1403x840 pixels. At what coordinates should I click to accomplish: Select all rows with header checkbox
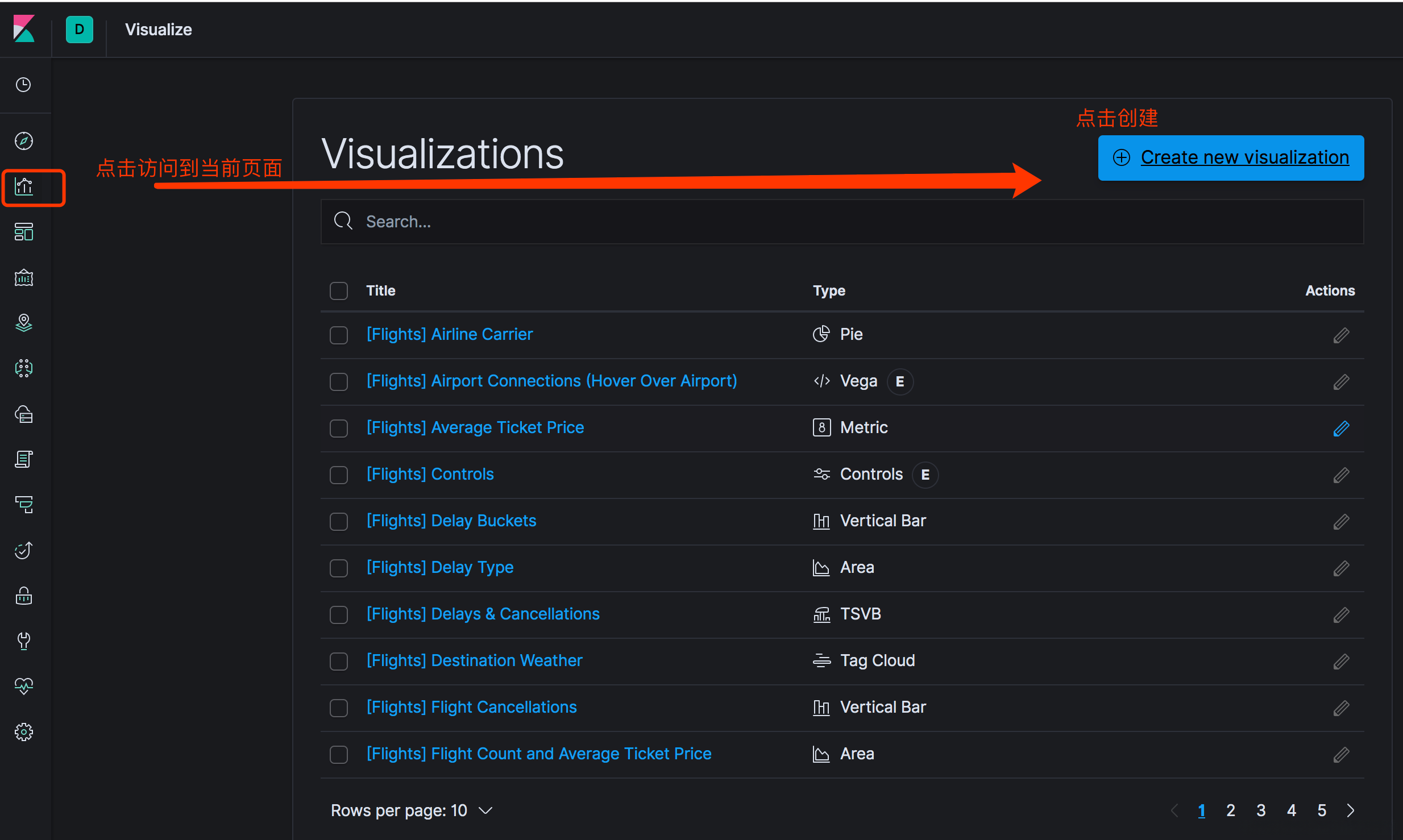pos(339,290)
